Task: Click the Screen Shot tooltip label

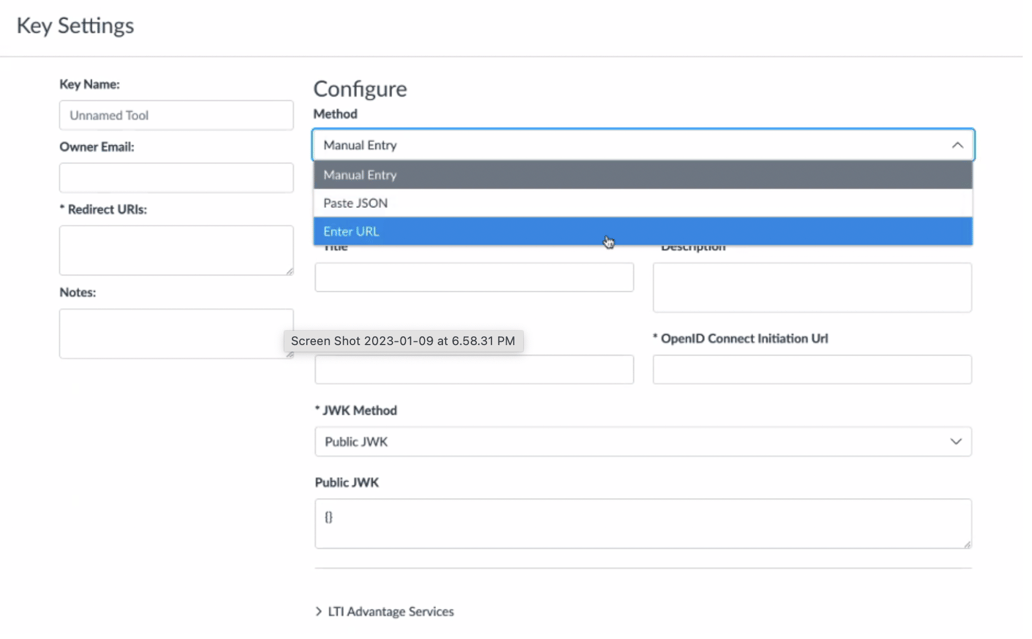Action: point(404,341)
